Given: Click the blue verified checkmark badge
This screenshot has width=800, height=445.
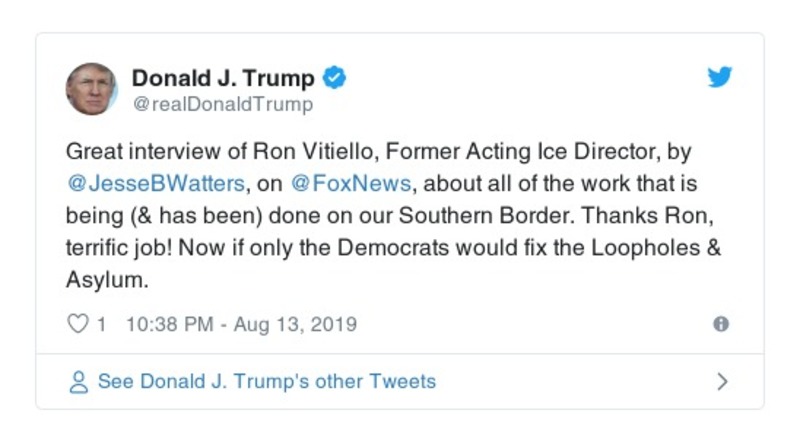Looking at the screenshot, I should coord(336,78).
